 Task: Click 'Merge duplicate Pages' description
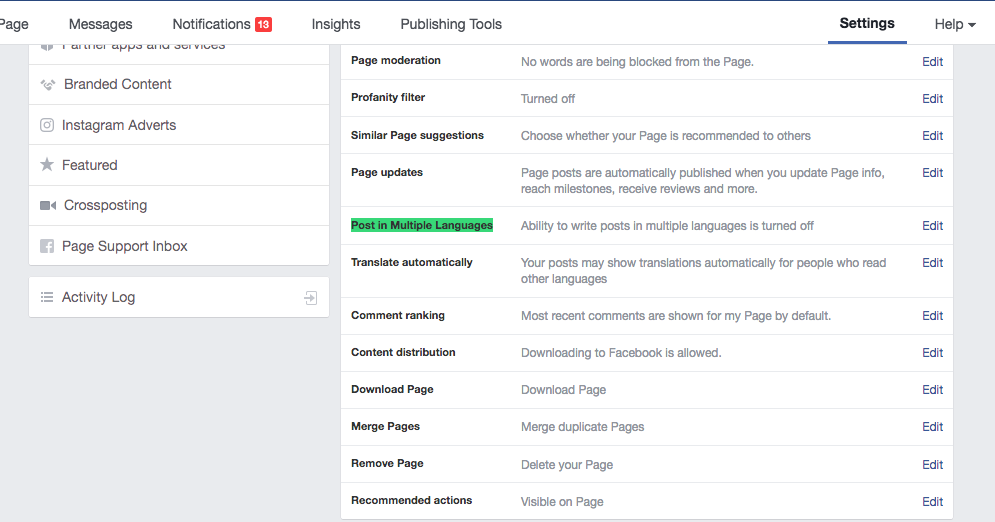click(x=583, y=427)
